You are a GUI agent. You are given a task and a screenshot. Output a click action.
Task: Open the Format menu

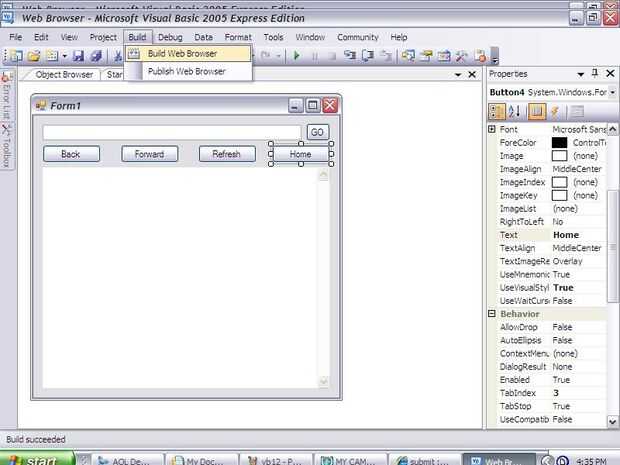pyautogui.click(x=238, y=37)
